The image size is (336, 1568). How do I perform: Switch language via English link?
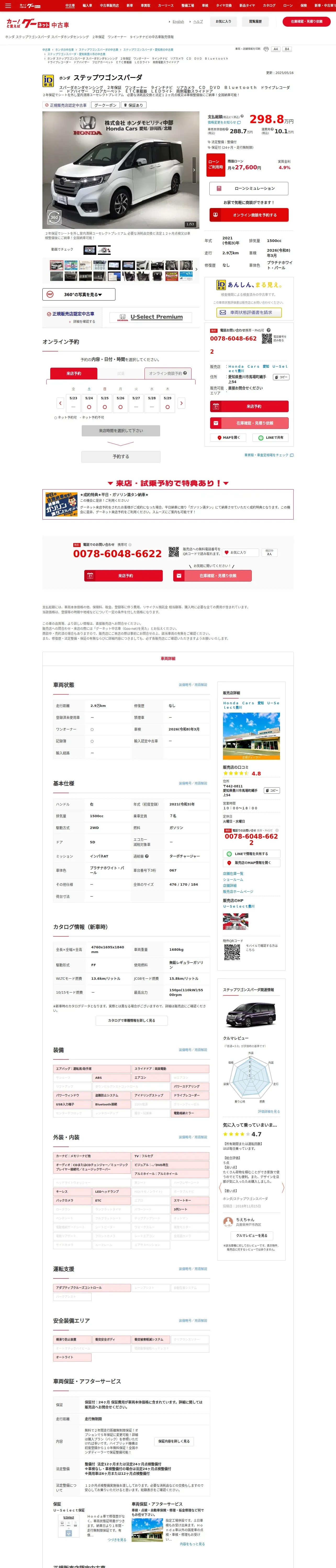(x=178, y=21)
